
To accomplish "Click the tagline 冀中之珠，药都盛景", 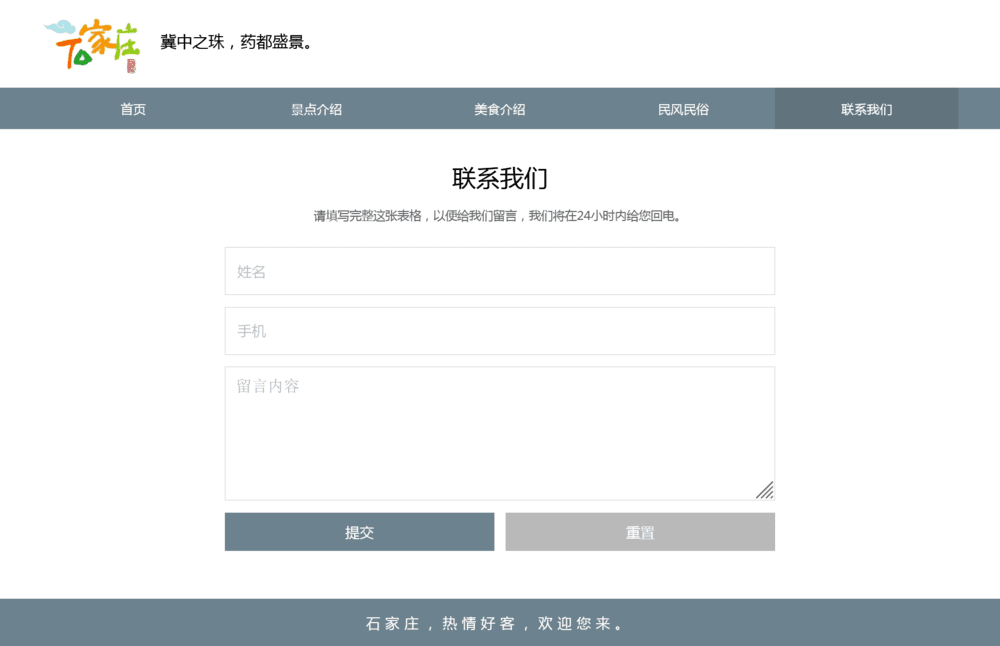I will [x=238, y=42].
